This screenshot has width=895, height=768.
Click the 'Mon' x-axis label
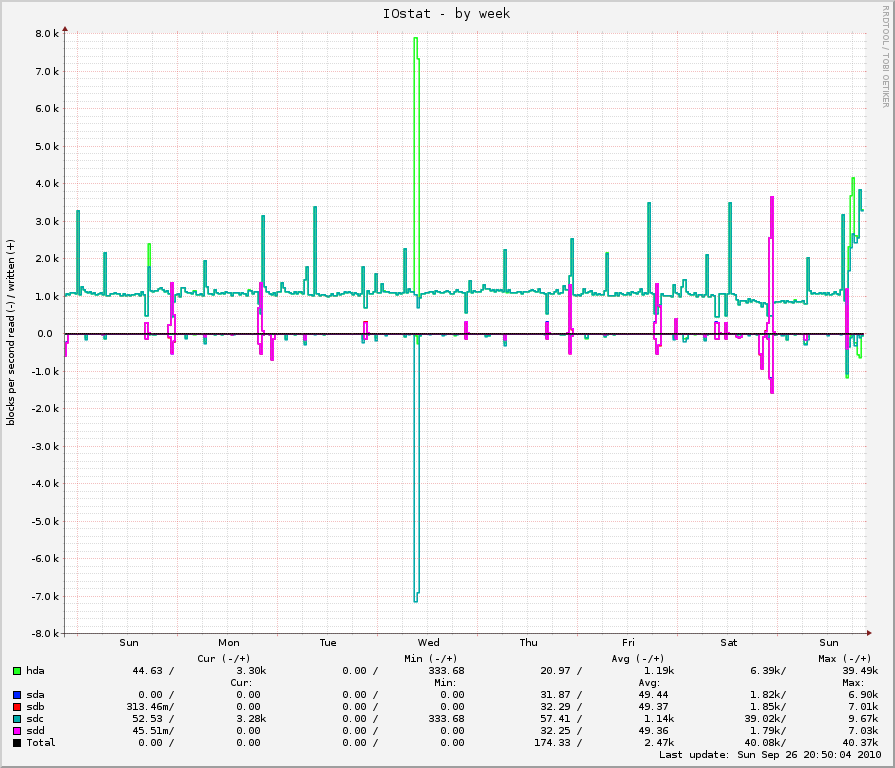coord(229,643)
